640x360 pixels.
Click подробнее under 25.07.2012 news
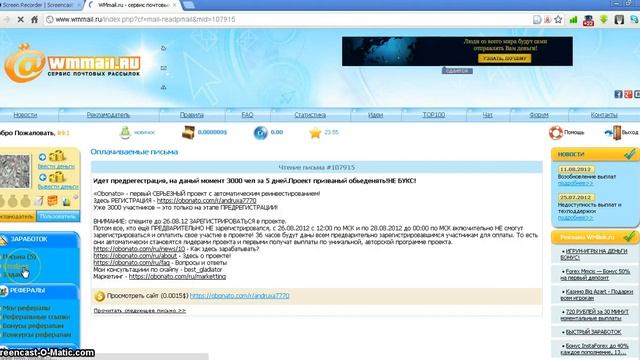point(576,218)
